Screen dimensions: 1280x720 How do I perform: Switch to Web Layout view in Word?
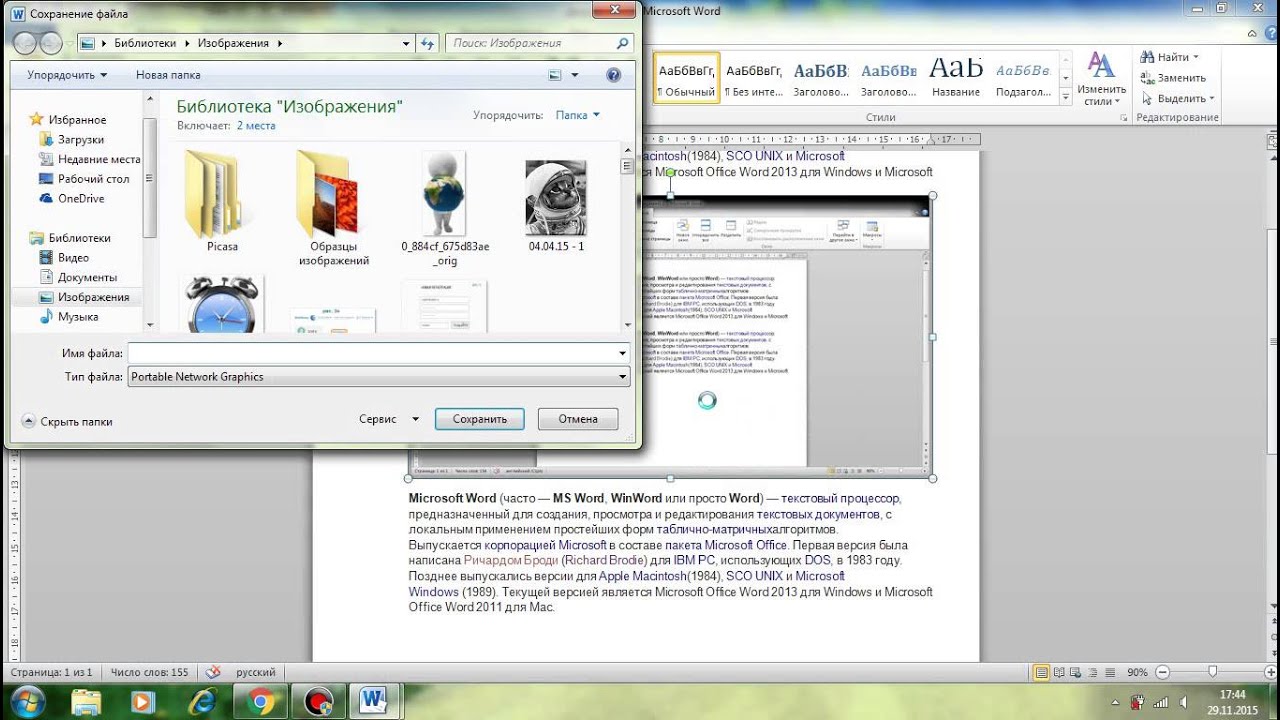click(x=1077, y=672)
